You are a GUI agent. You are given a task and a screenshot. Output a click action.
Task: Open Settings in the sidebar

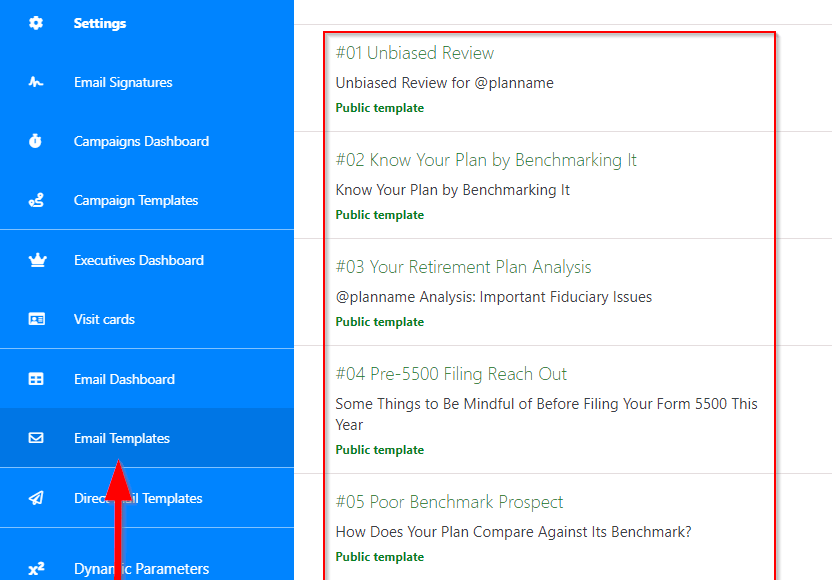[100, 23]
